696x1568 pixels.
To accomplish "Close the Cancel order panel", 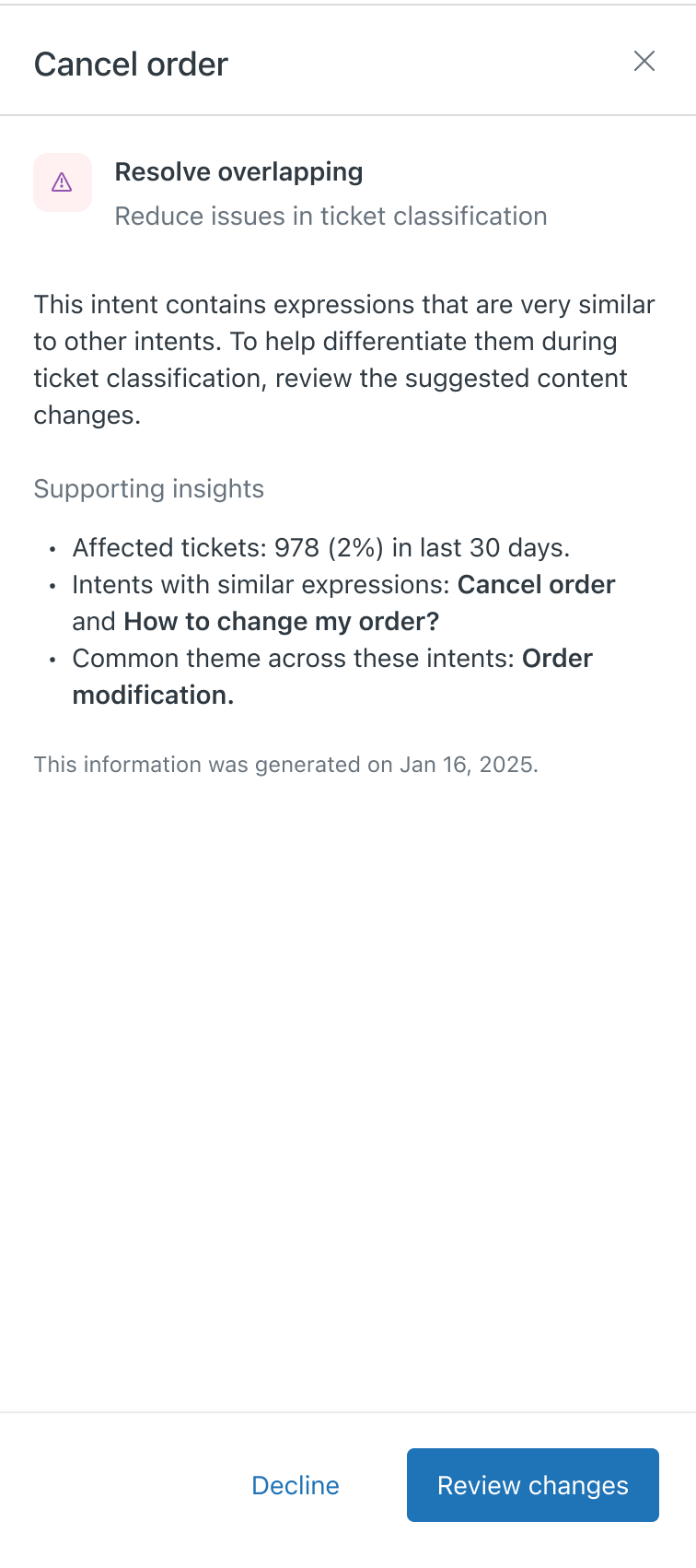I will 644,61.
